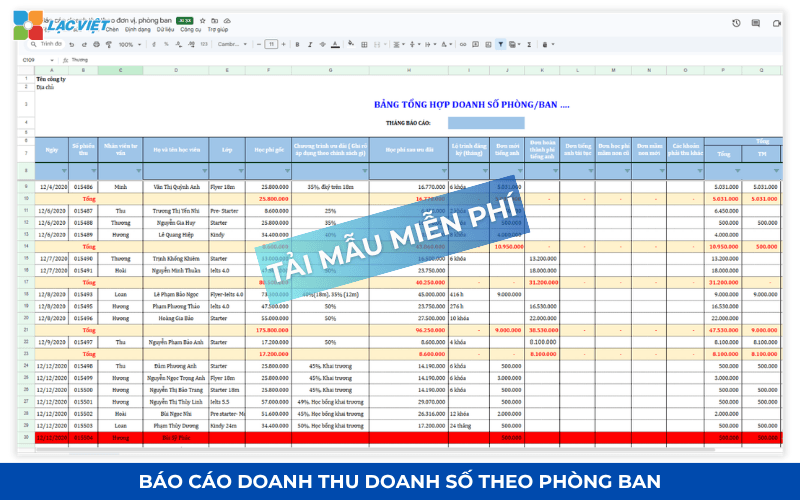Open the Trợ giúp menu
Viewport: 800px width, 500px height.
[x=218, y=30]
